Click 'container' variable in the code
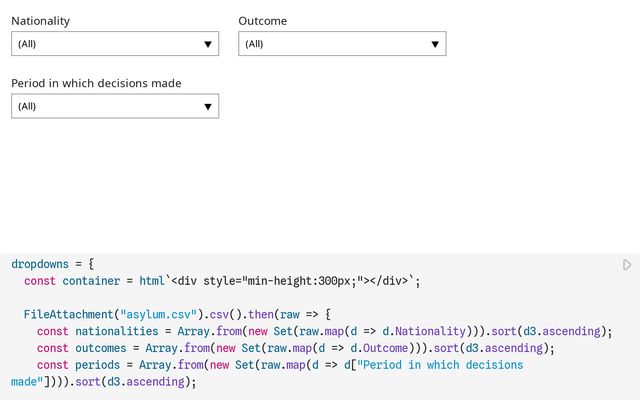Image resolution: width=640 pixels, height=400 pixels. coord(91,281)
